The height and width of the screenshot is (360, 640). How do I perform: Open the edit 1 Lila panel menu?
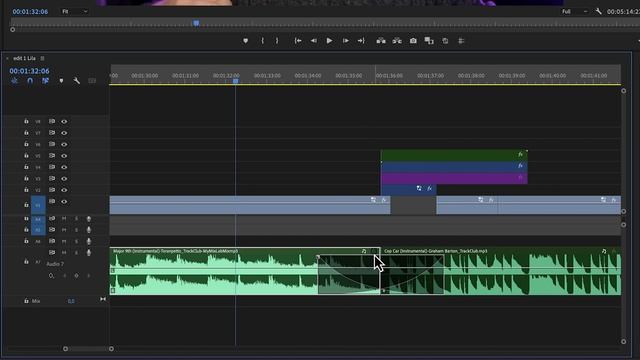(x=42, y=58)
